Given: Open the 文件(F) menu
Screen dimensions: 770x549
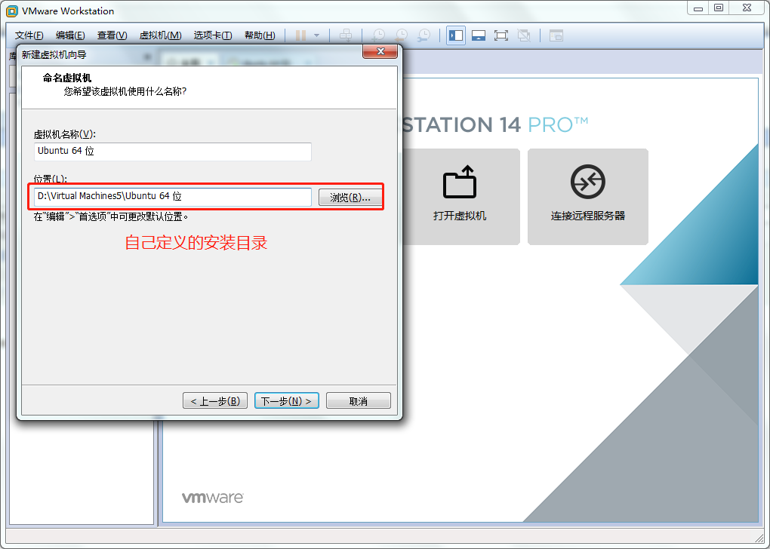Looking at the screenshot, I should tap(29, 35).
